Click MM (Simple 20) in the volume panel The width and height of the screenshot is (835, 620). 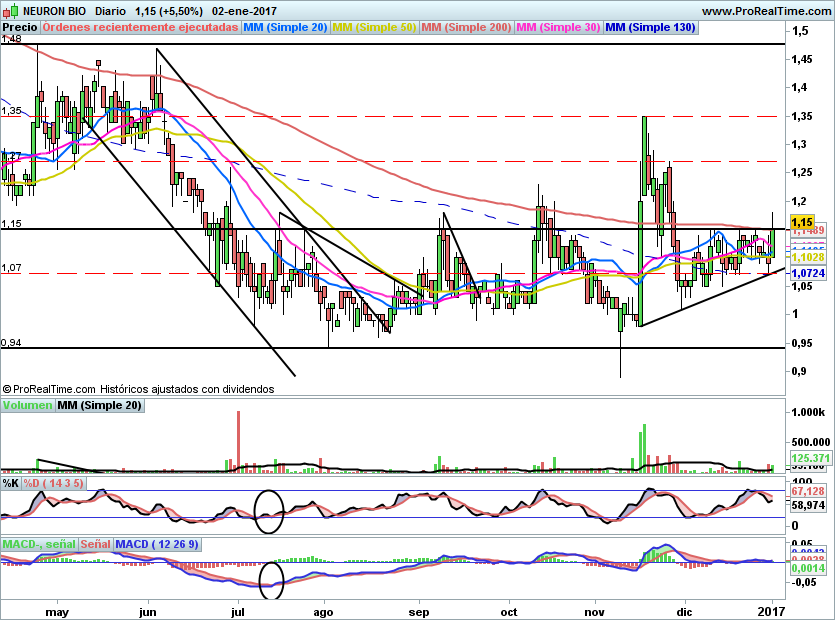[x=98, y=406]
